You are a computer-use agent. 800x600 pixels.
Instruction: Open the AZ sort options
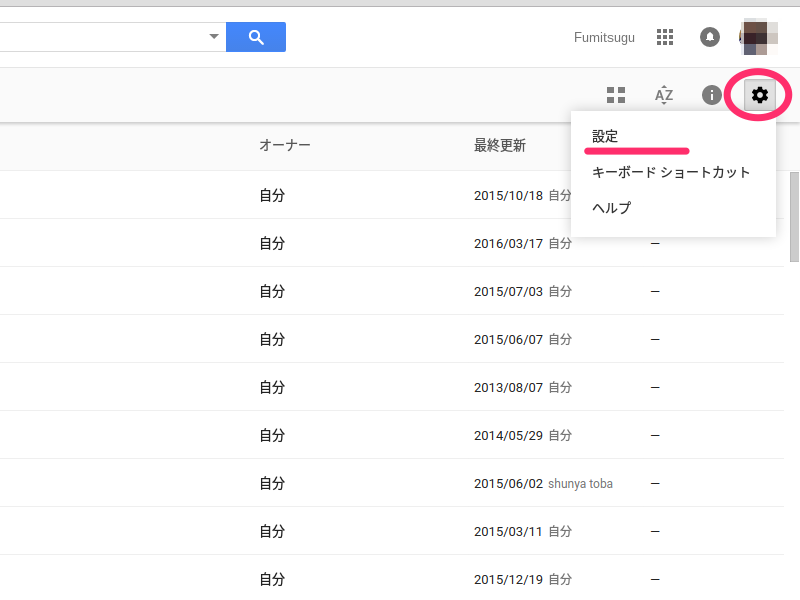click(x=664, y=95)
